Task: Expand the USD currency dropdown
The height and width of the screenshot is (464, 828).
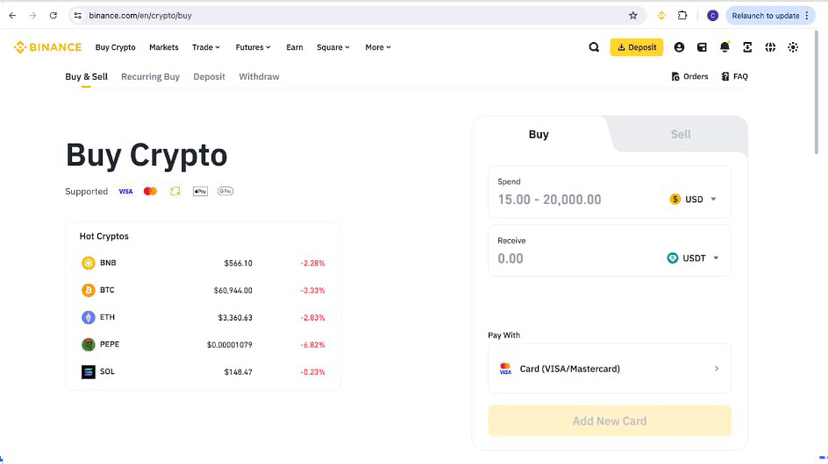Action: coord(693,199)
